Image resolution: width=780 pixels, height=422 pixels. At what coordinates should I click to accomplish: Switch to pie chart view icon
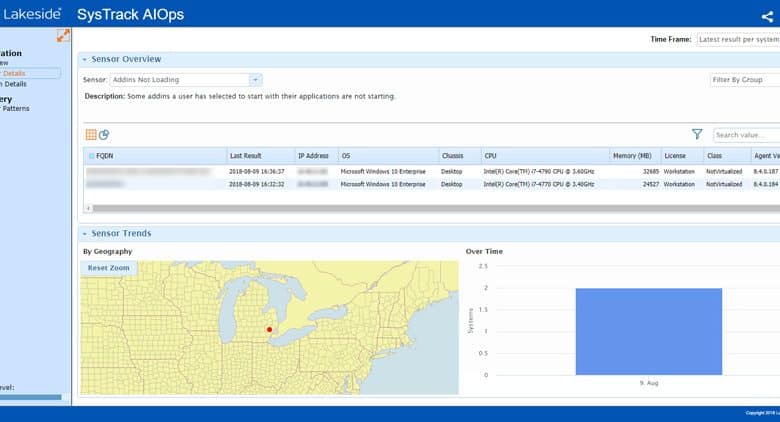[104, 134]
